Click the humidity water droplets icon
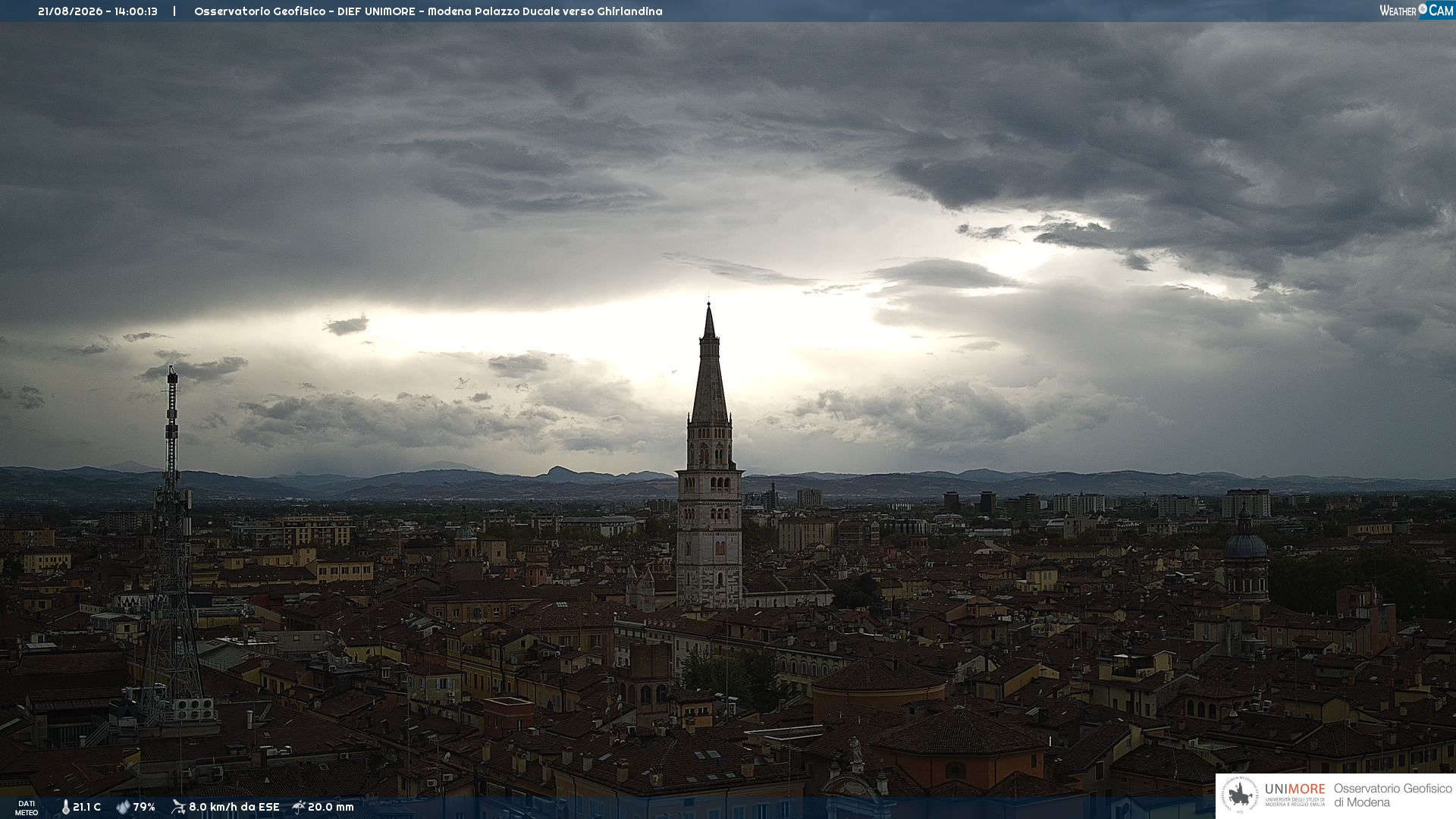Viewport: 1456px width, 819px height. click(123, 807)
